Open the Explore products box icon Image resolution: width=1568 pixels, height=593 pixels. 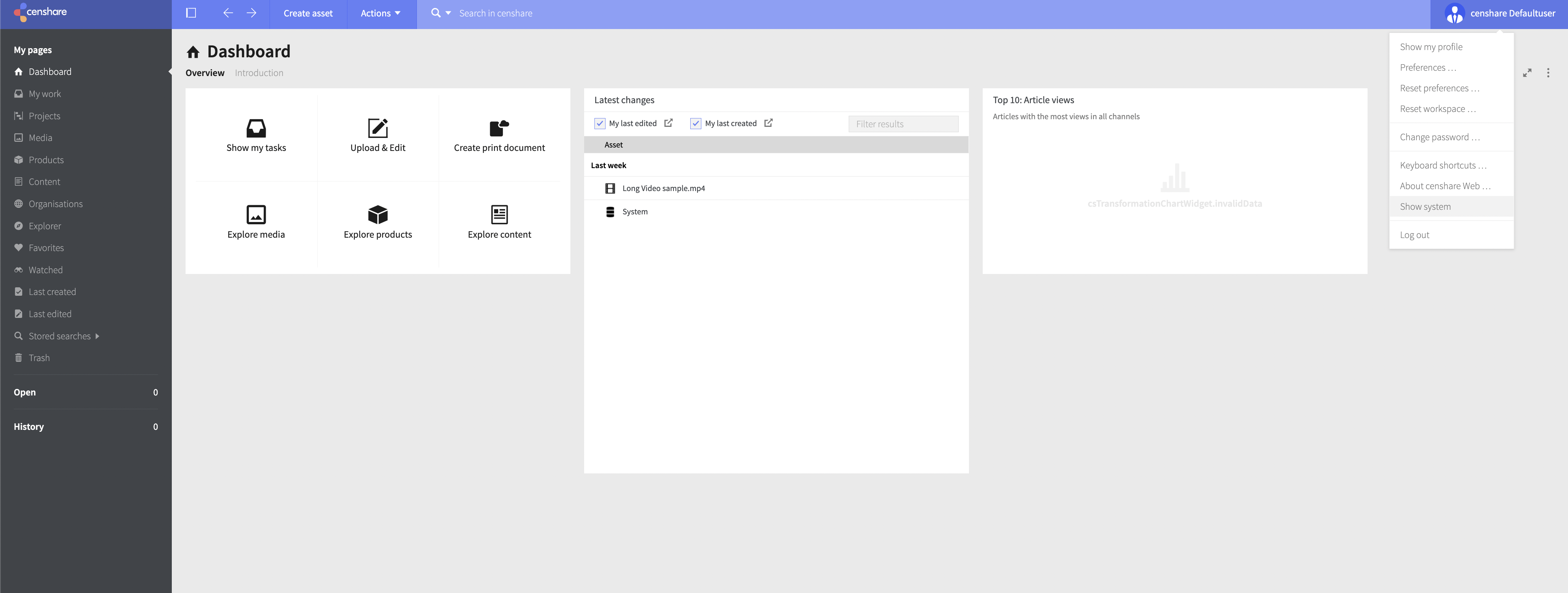click(x=377, y=214)
